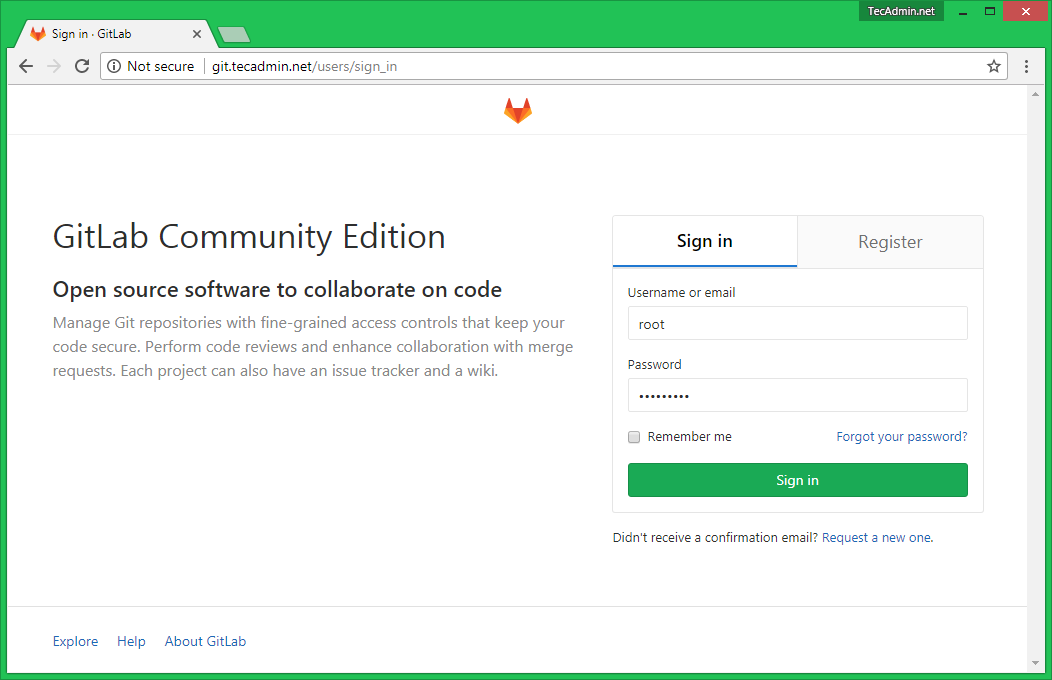
Task: Open the About GitLab footer link
Action: pyautogui.click(x=205, y=641)
